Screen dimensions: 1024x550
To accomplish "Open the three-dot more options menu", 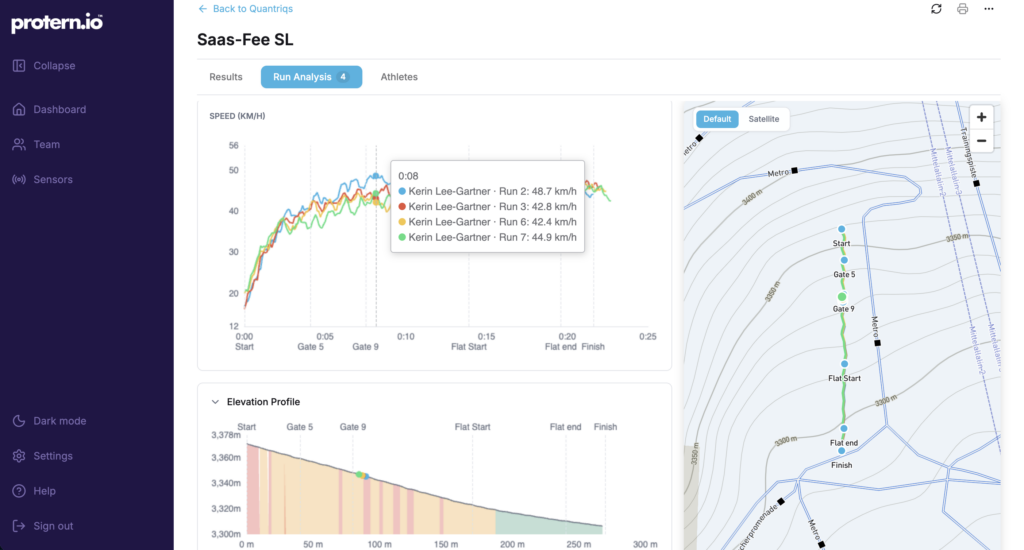I will coord(989,9).
